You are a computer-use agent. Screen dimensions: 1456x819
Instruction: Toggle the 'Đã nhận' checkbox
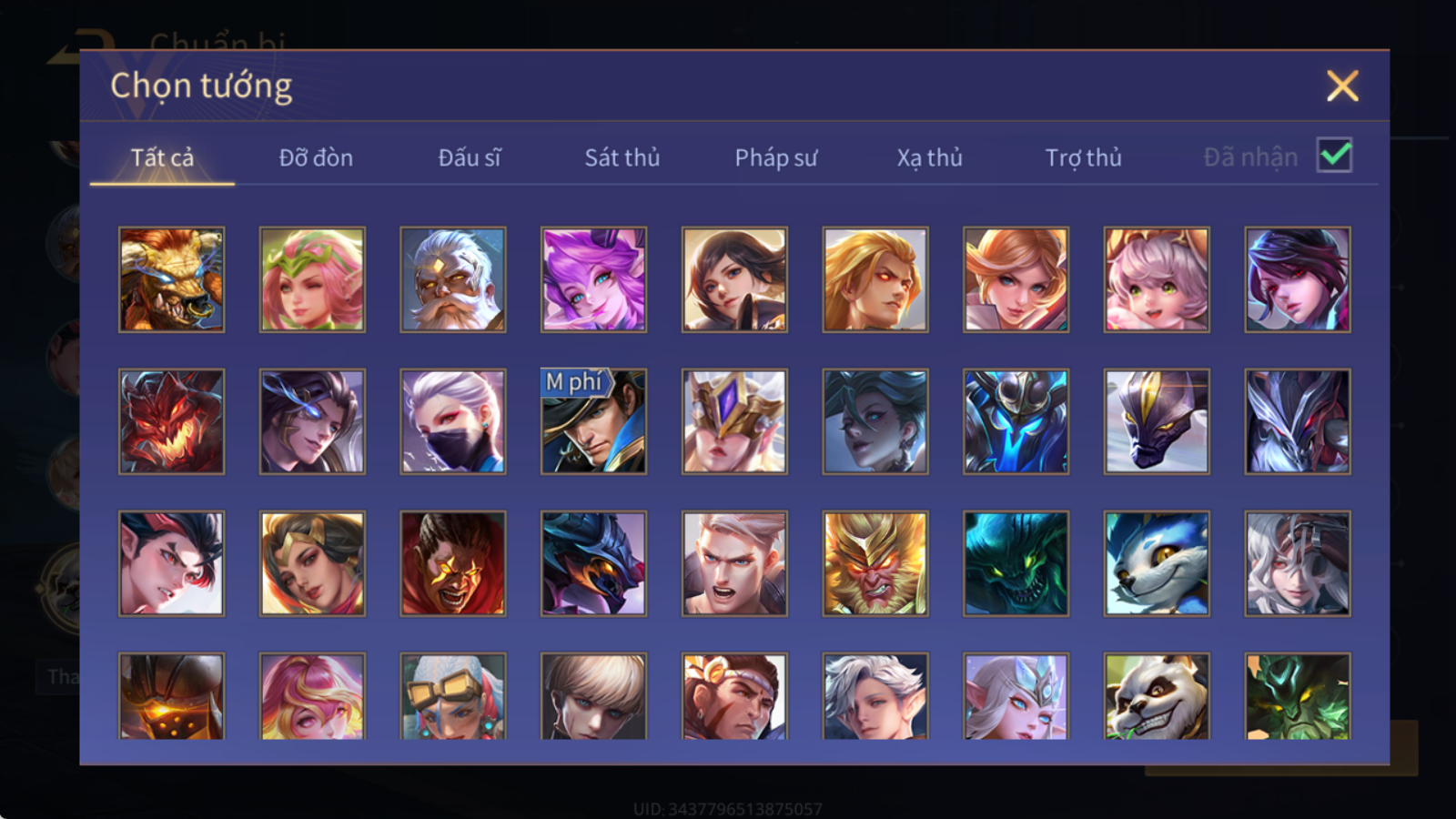[1334, 156]
